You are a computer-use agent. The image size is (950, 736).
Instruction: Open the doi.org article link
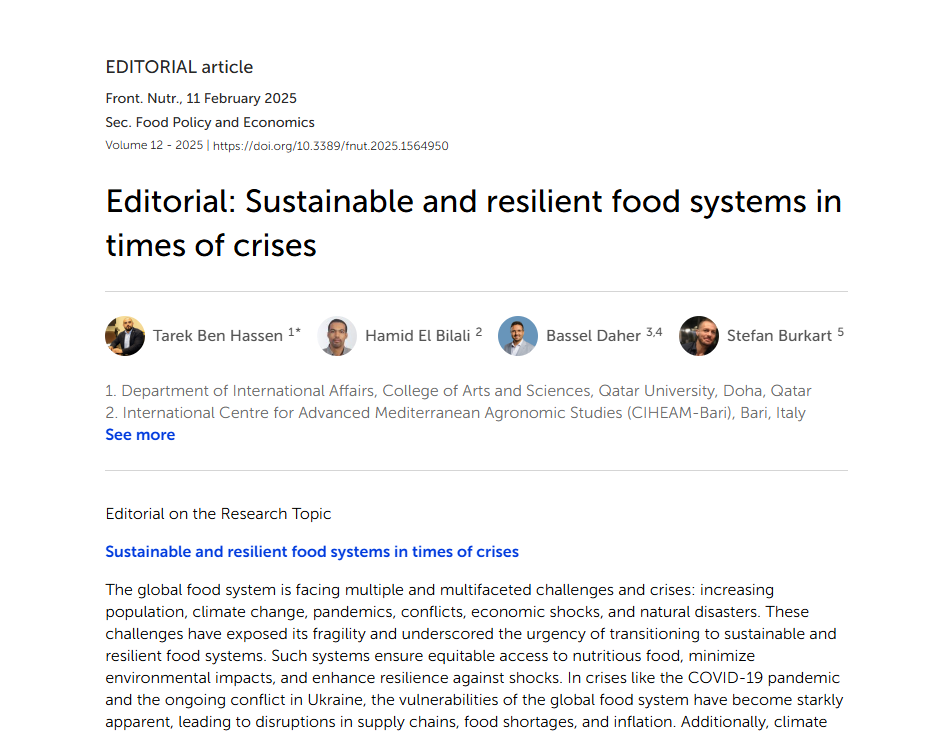(331, 146)
